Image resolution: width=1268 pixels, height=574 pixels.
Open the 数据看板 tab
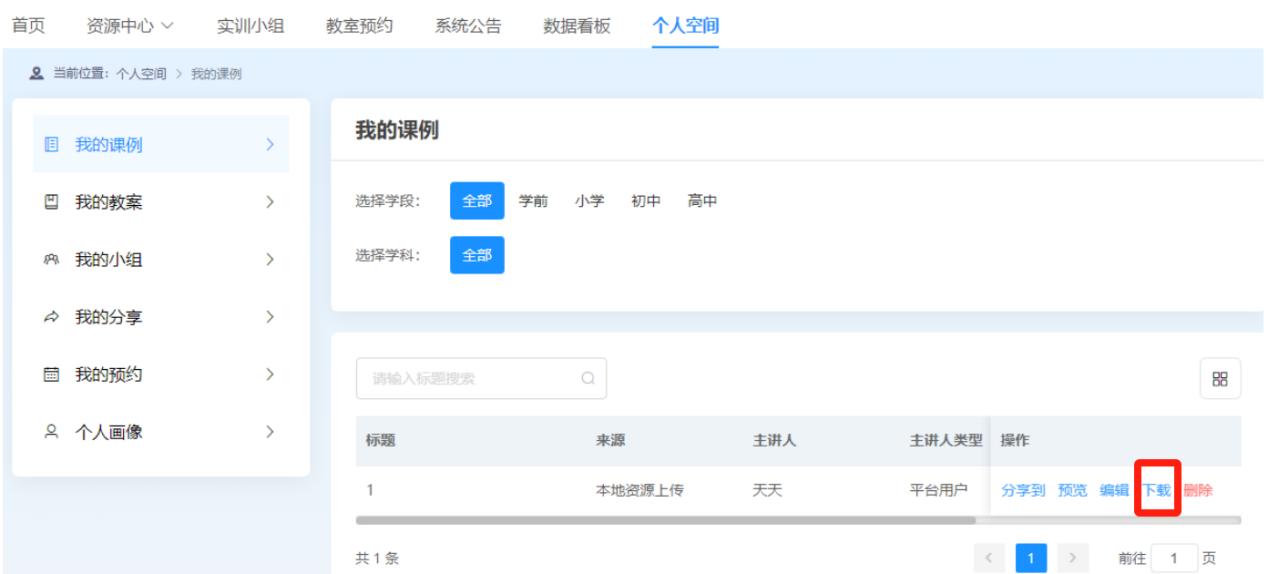(x=576, y=26)
